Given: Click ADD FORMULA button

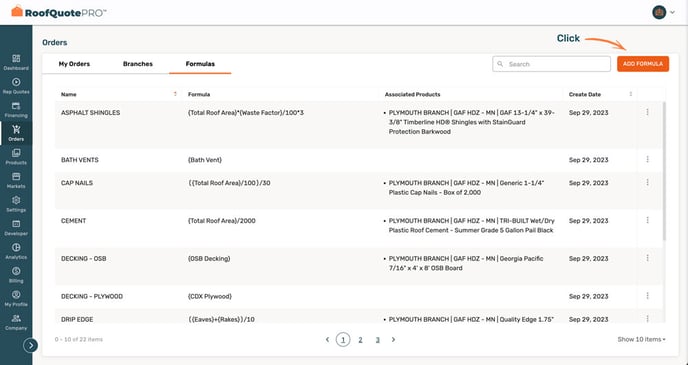Looking at the screenshot, I should click(643, 64).
